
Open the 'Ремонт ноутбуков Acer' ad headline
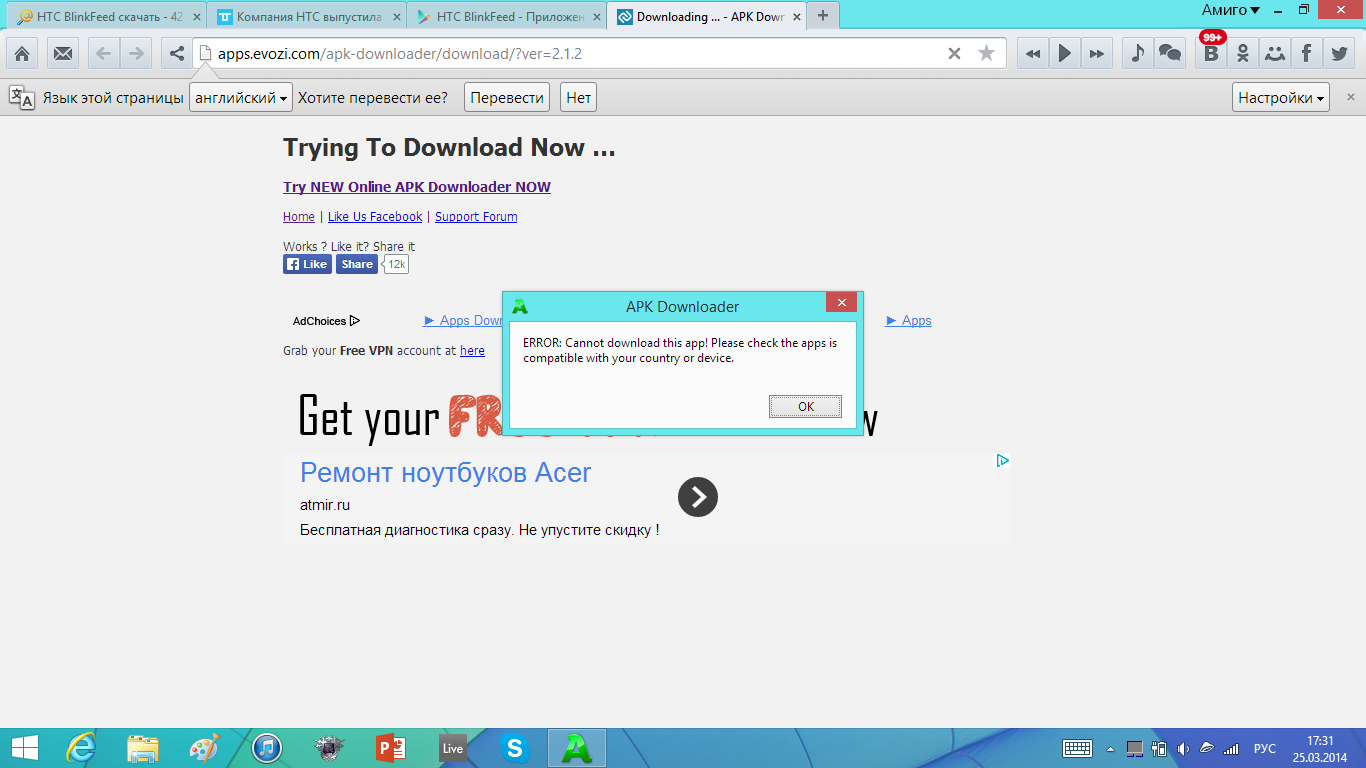pos(446,473)
